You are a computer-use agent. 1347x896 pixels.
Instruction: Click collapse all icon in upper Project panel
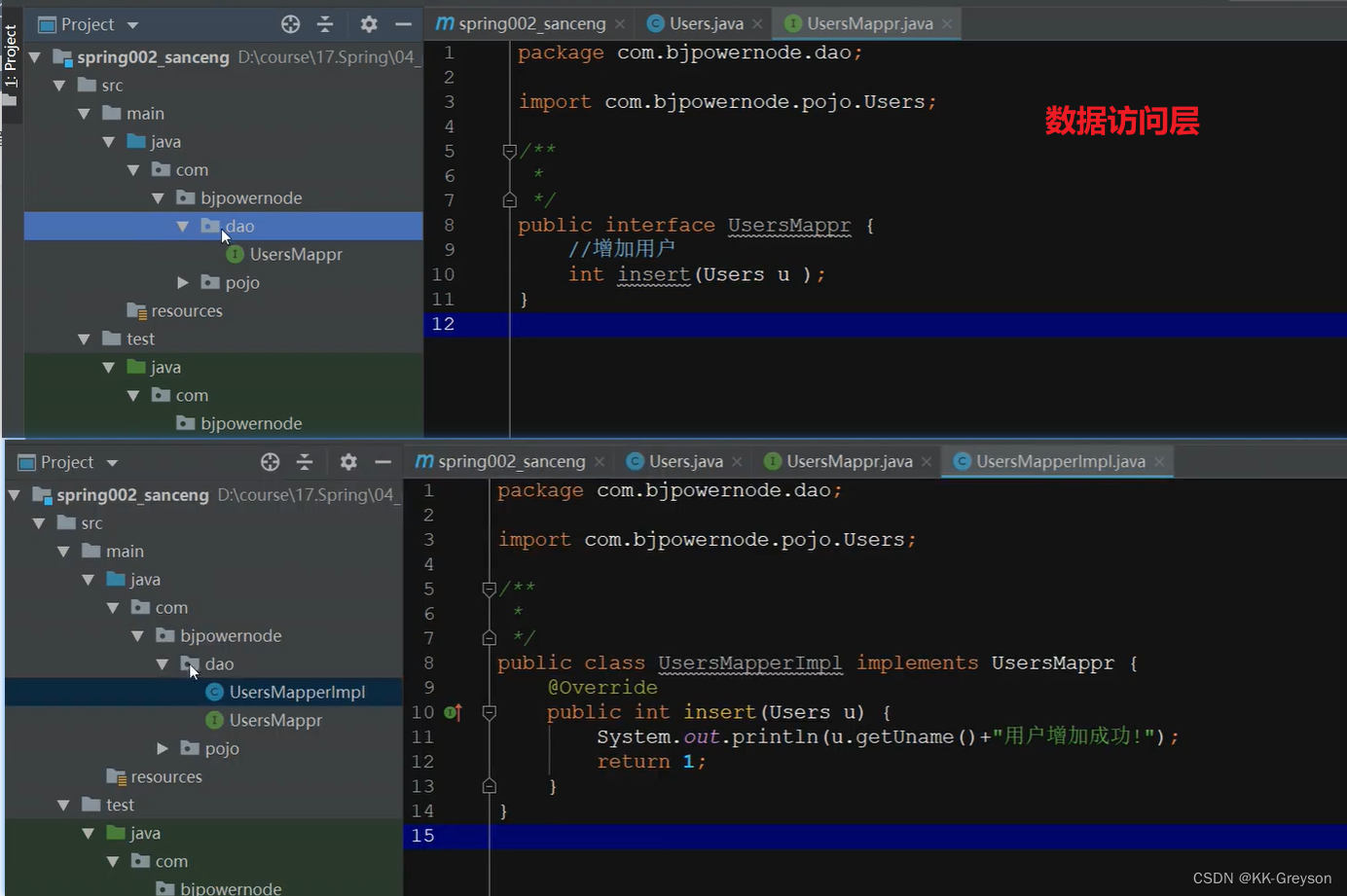pos(325,24)
